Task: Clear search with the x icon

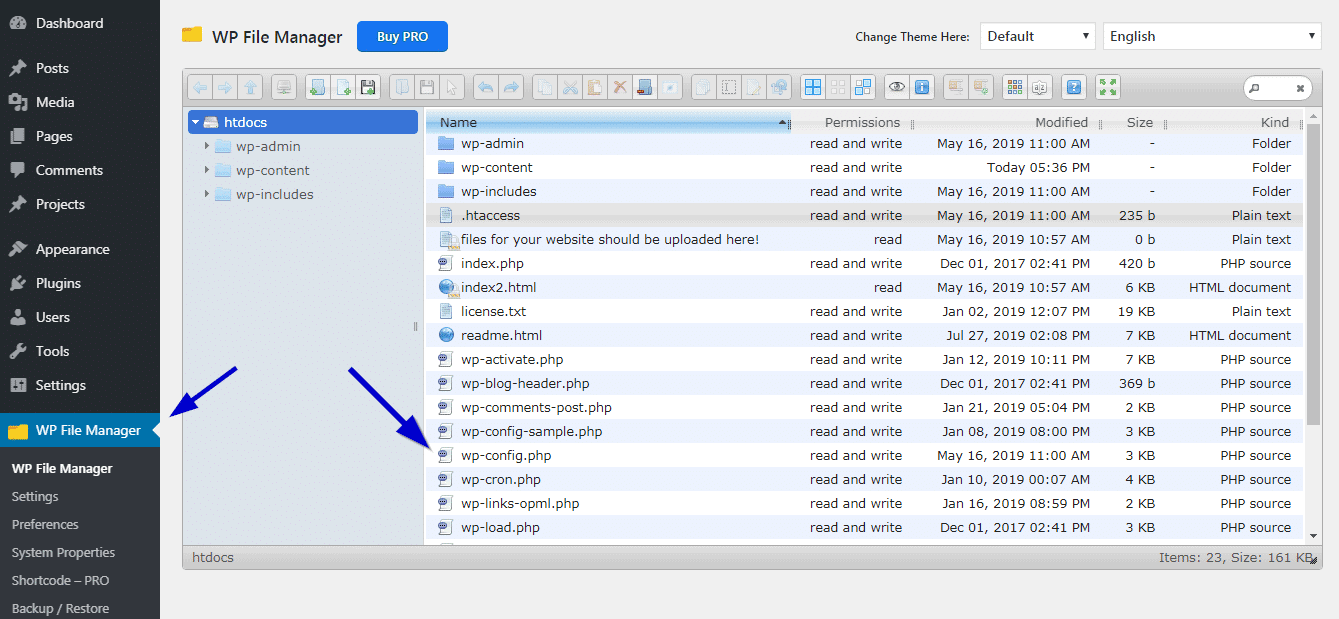Action: (x=1300, y=88)
